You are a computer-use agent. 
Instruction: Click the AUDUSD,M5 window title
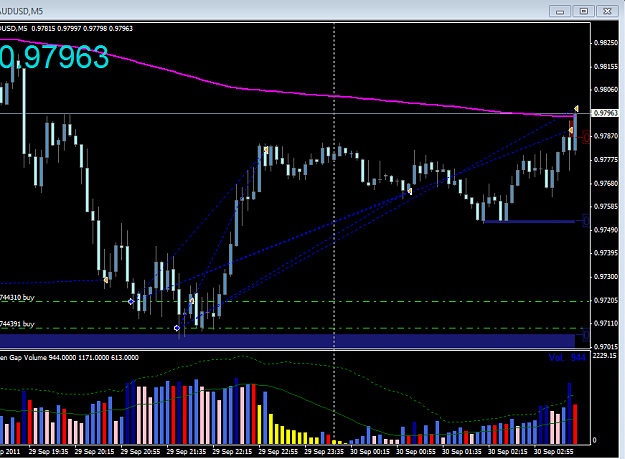tap(22, 11)
